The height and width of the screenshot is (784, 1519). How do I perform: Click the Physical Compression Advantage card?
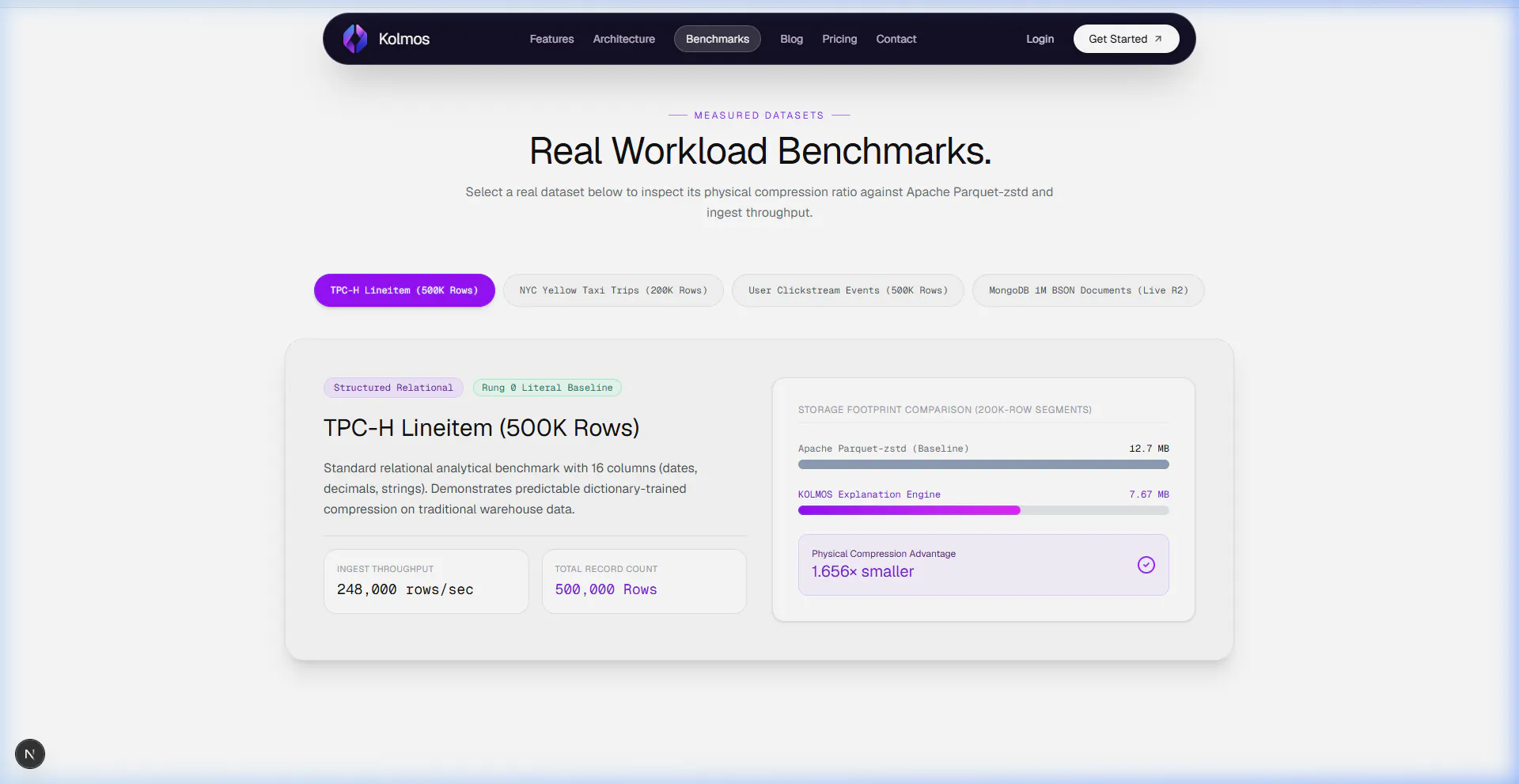[983, 565]
